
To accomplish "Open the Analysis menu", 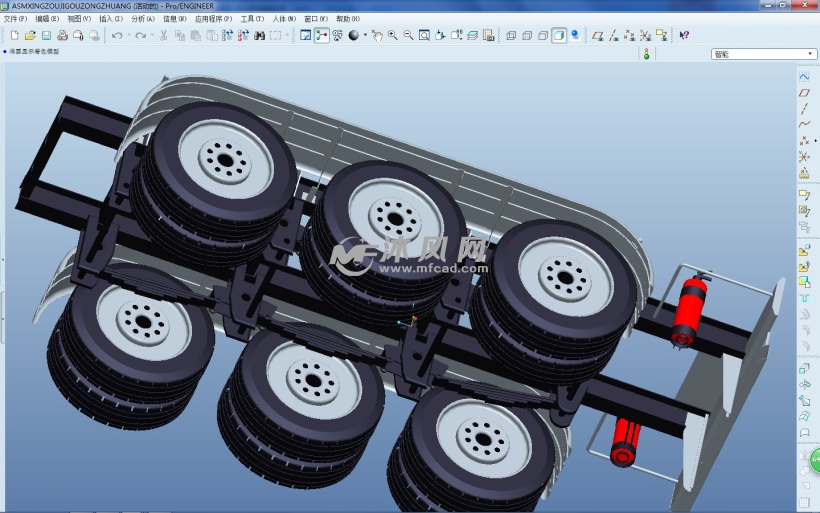I will (143, 19).
